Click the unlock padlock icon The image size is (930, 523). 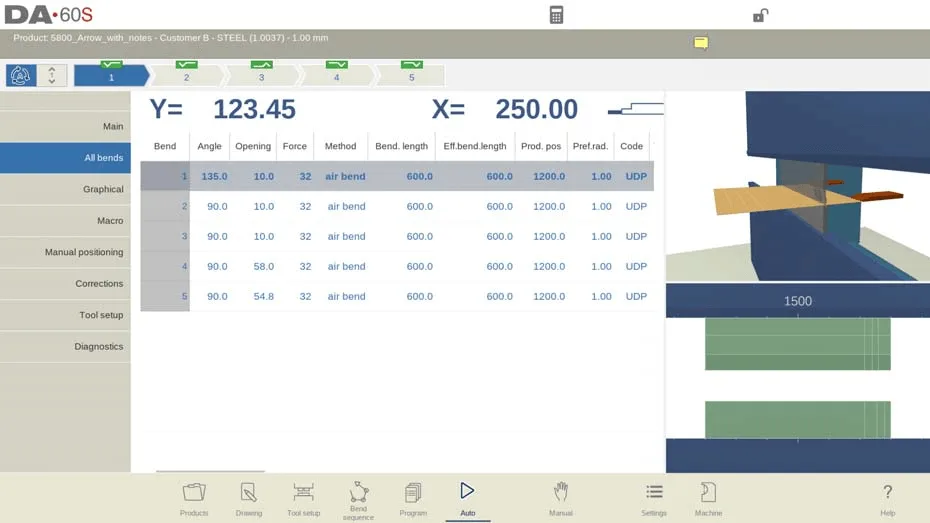point(760,15)
